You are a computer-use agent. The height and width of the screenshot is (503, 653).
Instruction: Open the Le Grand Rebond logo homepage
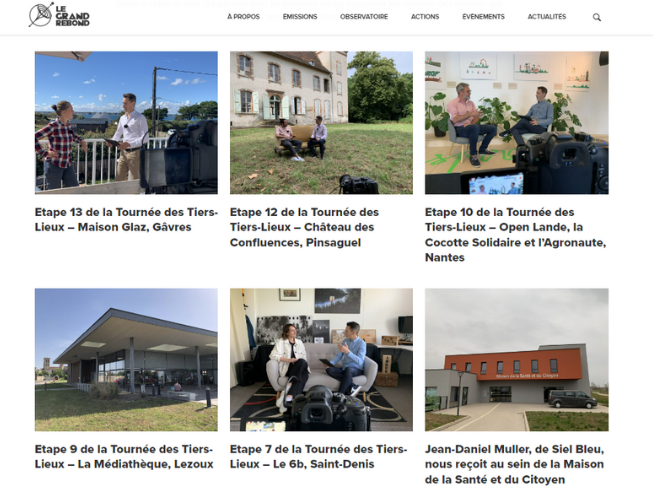(x=59, y=15)
